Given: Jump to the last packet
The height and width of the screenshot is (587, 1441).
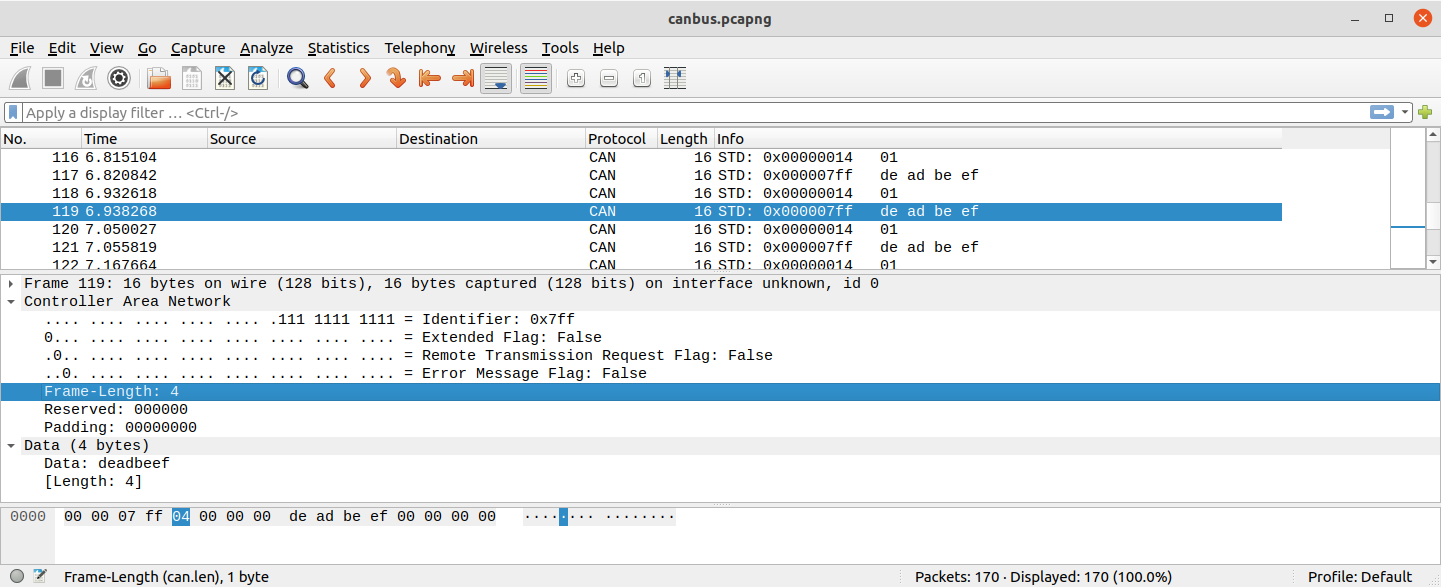Looking at the screenshot, I should click(x=463, y=78).
